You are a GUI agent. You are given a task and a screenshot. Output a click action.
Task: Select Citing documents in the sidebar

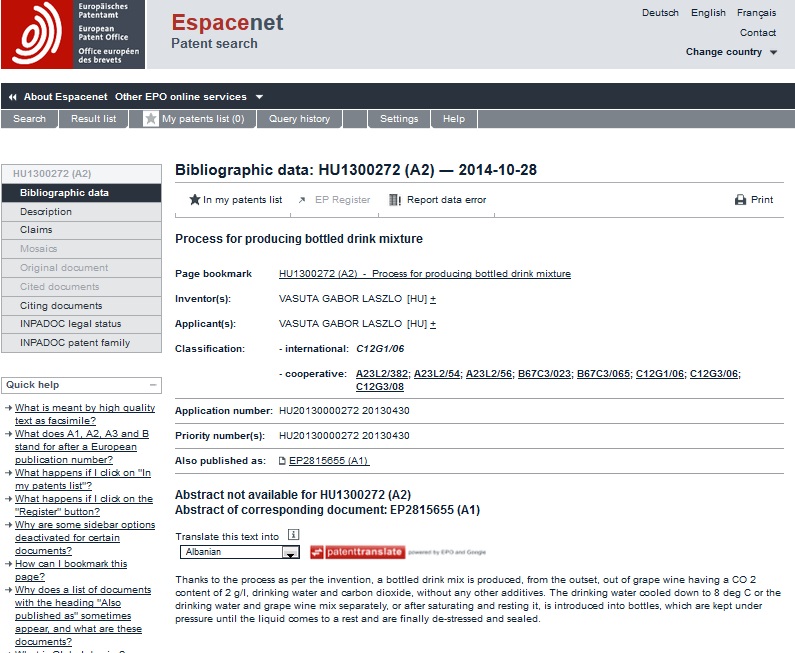82,306
